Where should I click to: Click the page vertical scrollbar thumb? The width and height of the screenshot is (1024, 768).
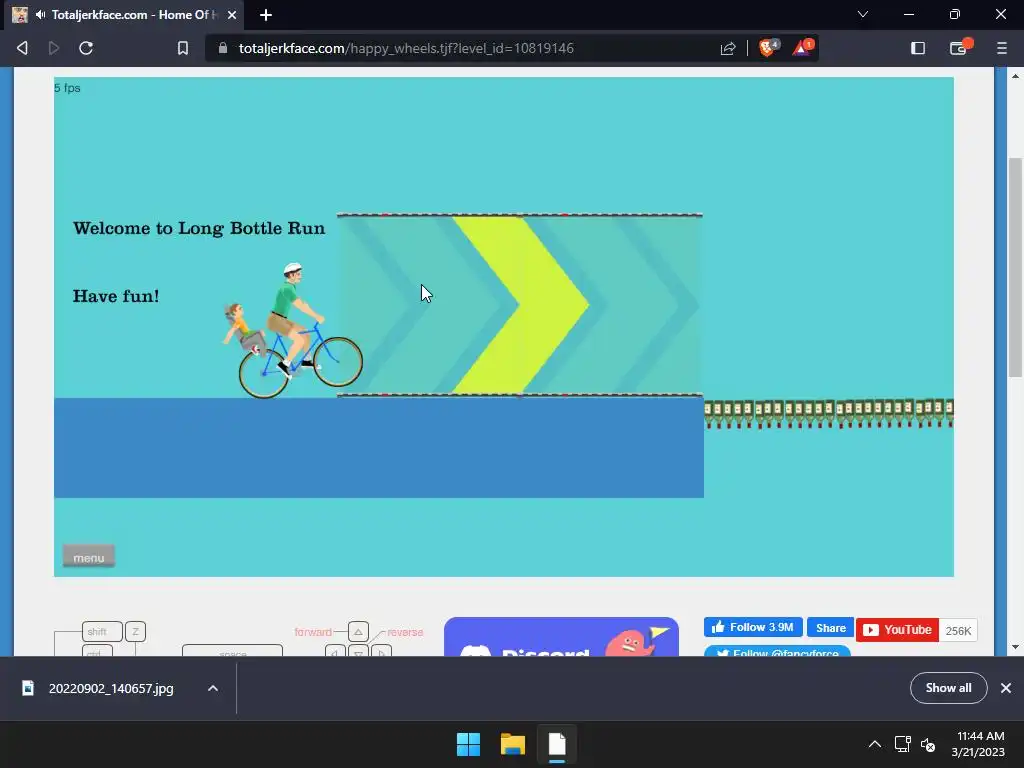(1015, 267)
